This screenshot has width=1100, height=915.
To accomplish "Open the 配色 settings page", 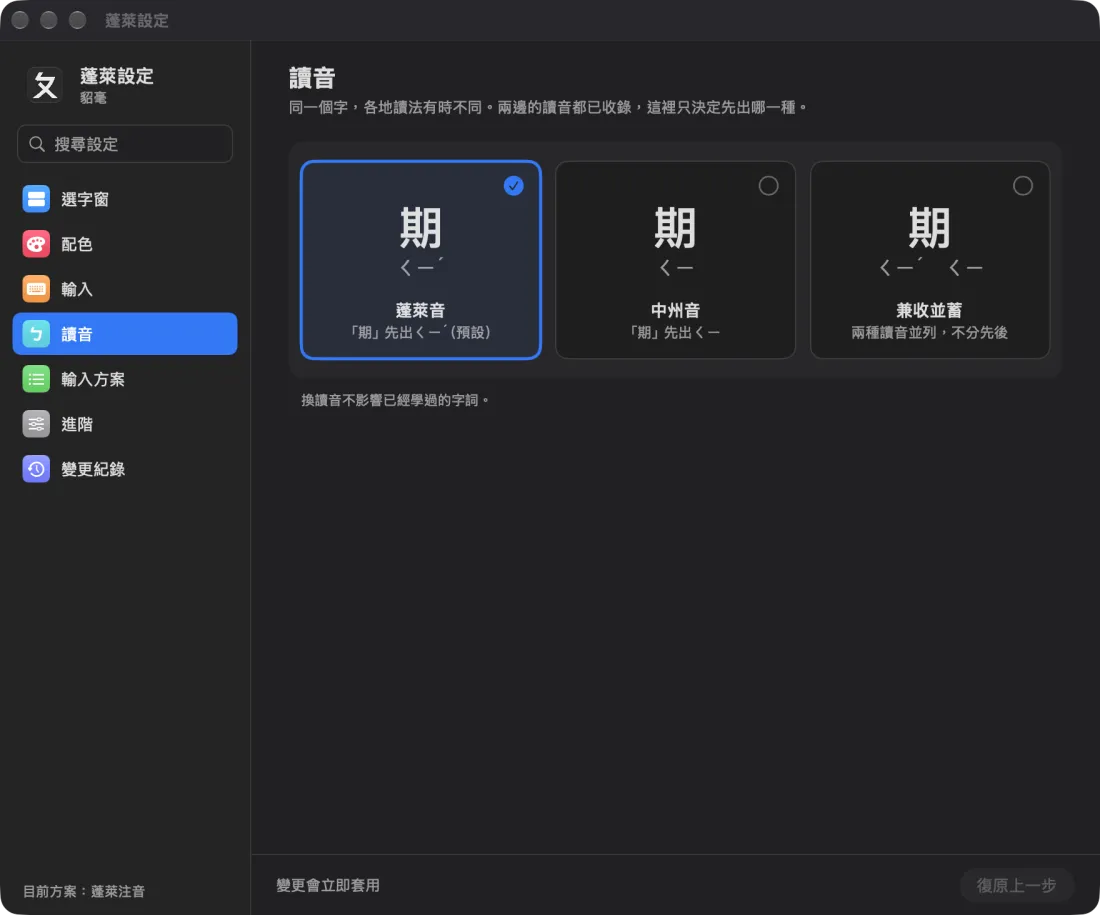I will 125,243.
